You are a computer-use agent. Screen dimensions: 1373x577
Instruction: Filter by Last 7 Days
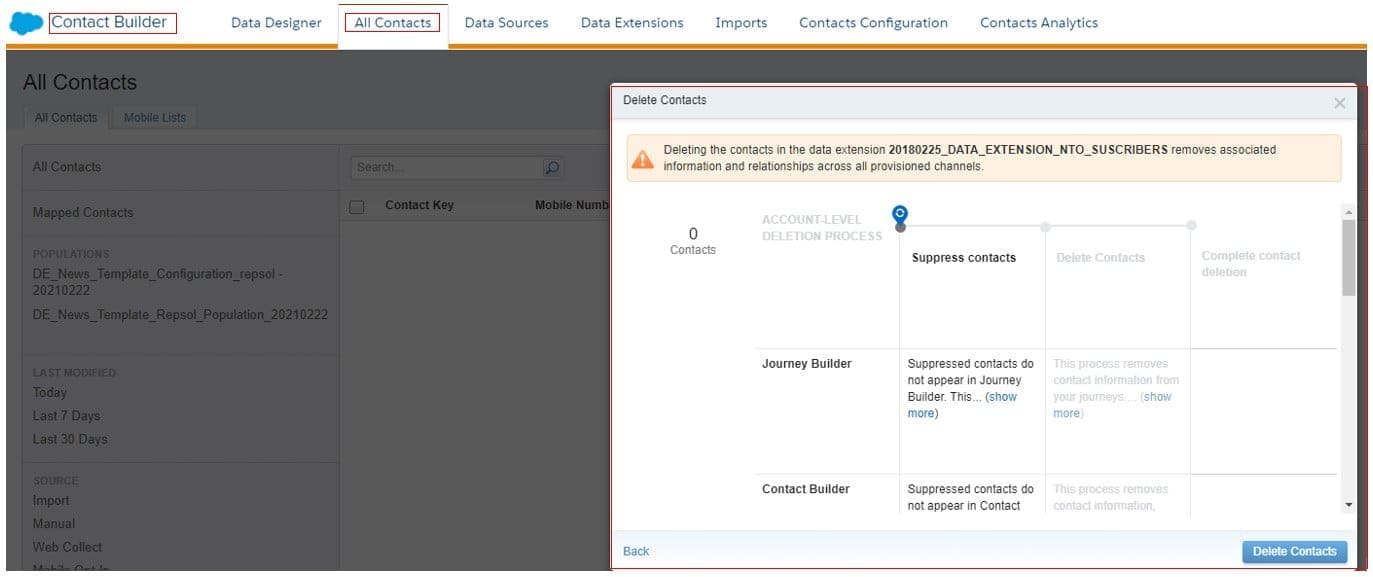66,416
